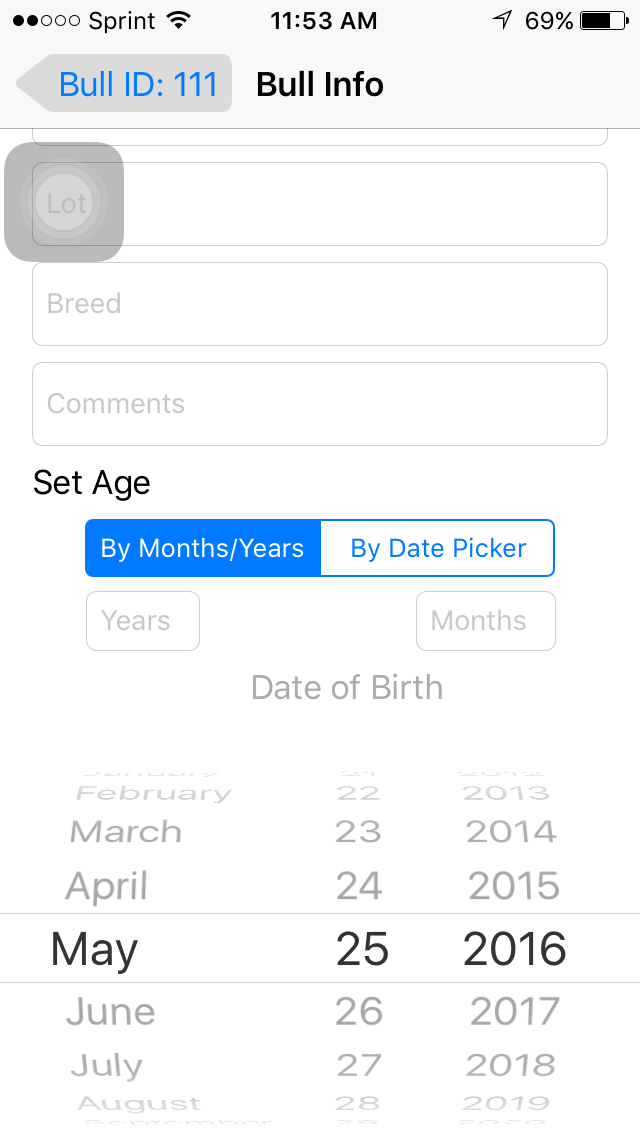Select year 2014 in the picker
Viewport: 640px width, 1136px height.
512,832
